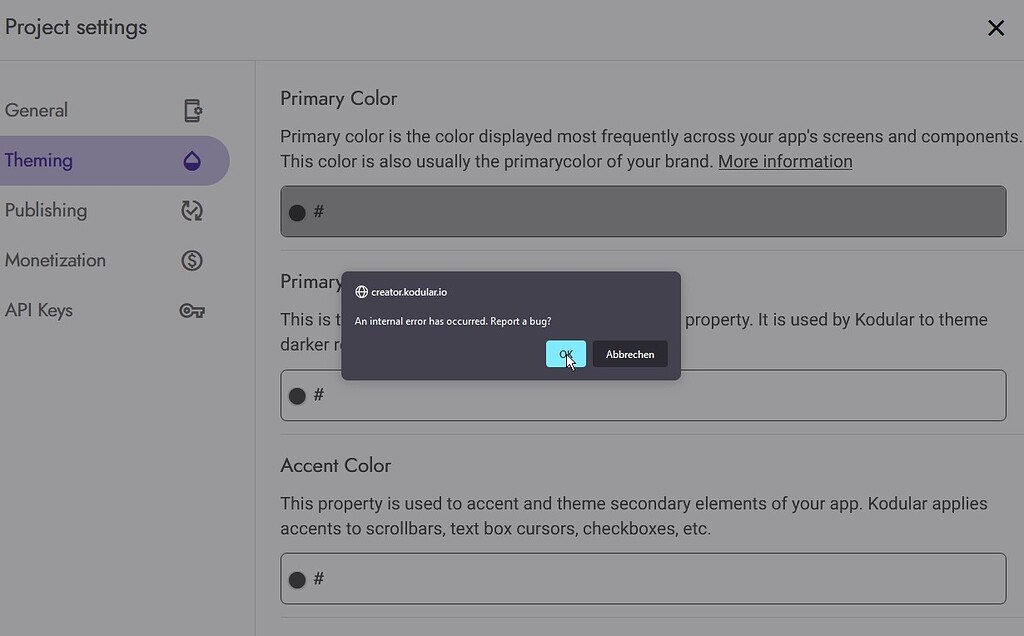
Task: Click the hex input field below the error dialog
Action: 643,395
